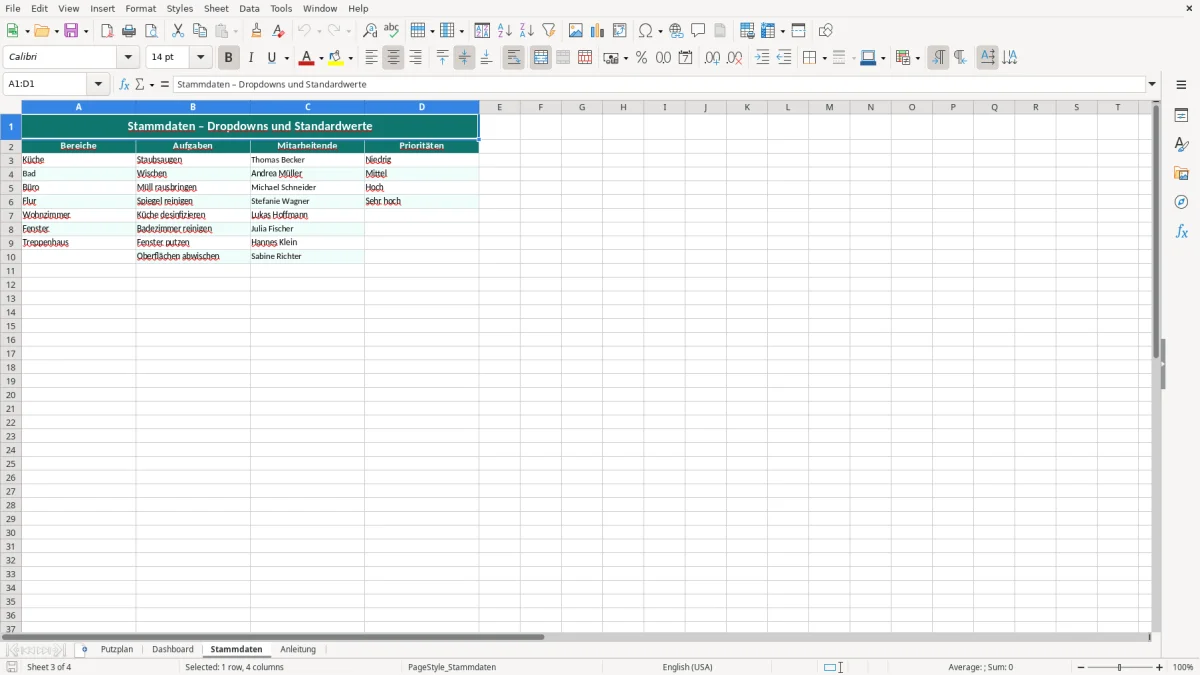Insert chart icon
Image resolution: width=1200 pixels, height=675 pixels.
(x=598, y=31)
